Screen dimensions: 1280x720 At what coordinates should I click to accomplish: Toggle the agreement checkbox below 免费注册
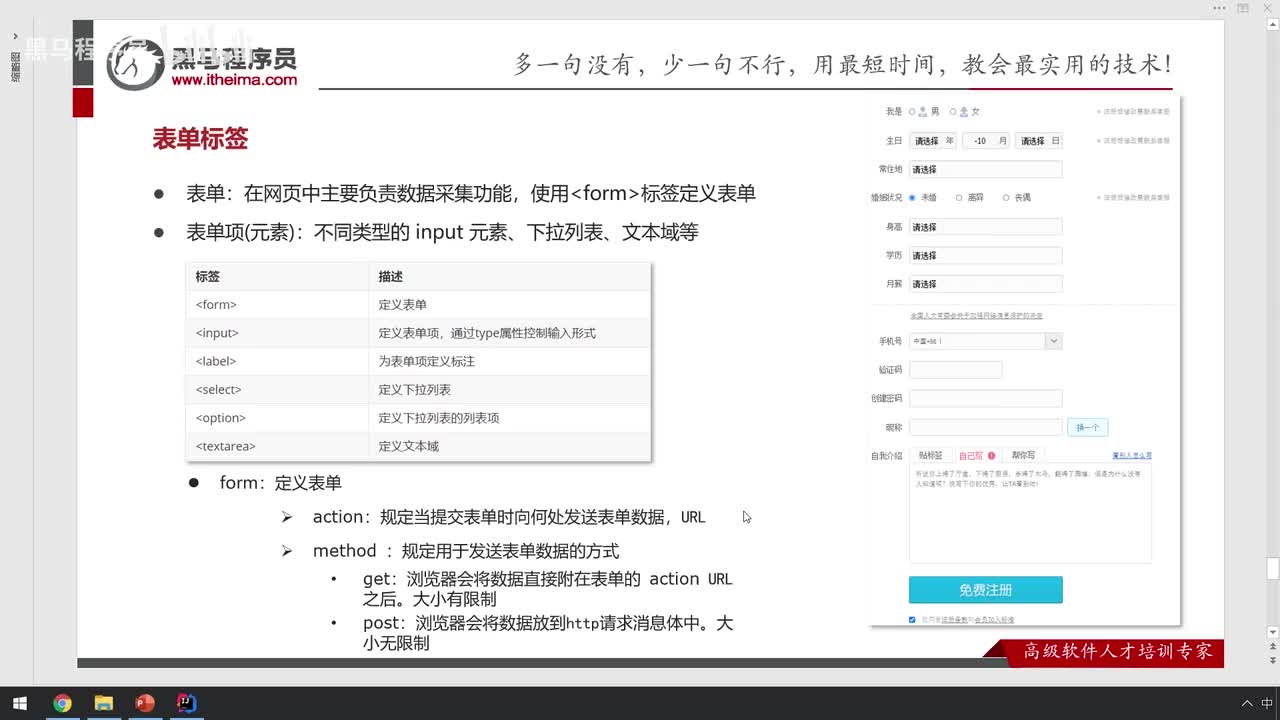(912, 620)
